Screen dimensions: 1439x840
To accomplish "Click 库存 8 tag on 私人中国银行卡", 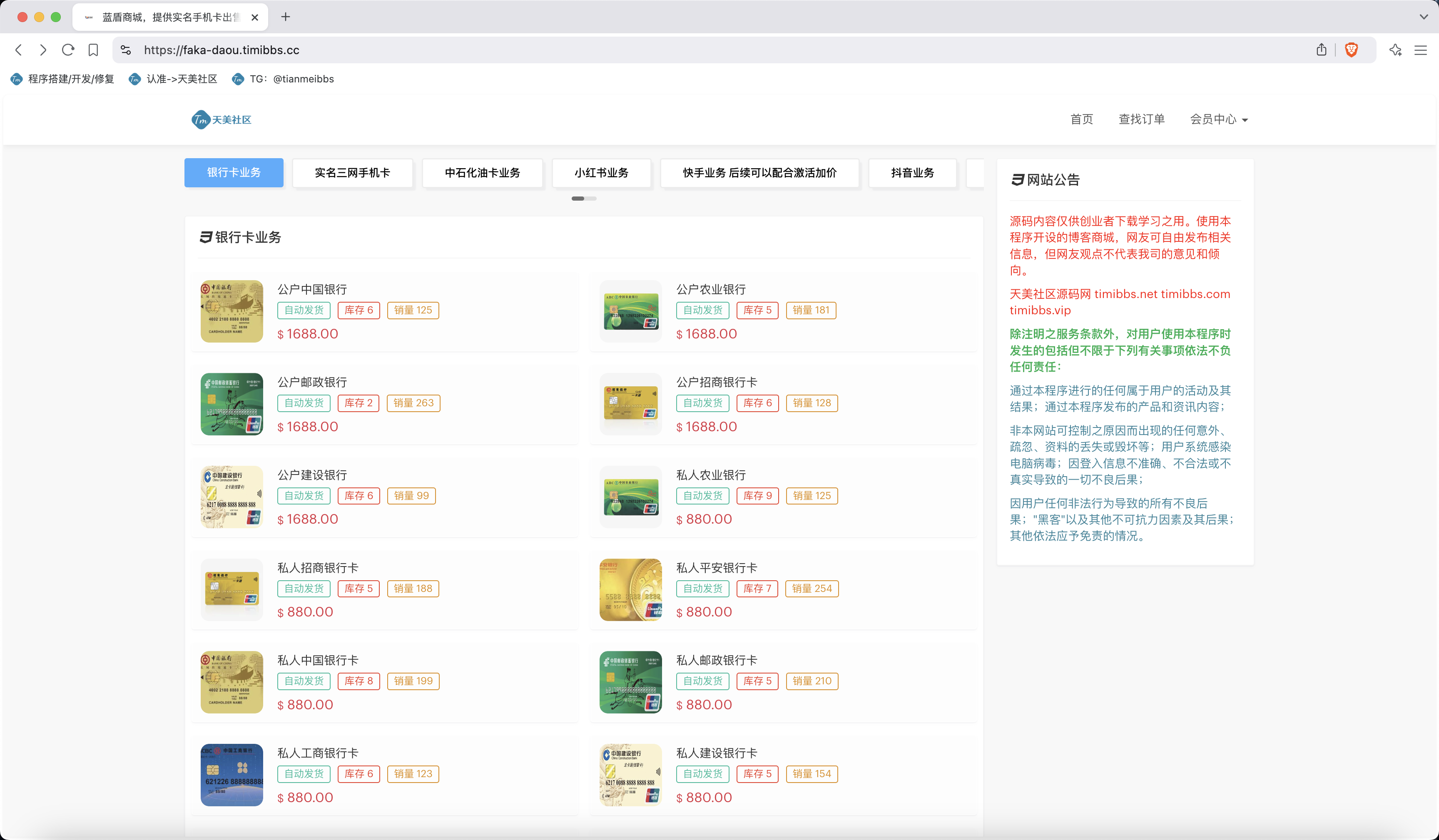I will point(359,681).
